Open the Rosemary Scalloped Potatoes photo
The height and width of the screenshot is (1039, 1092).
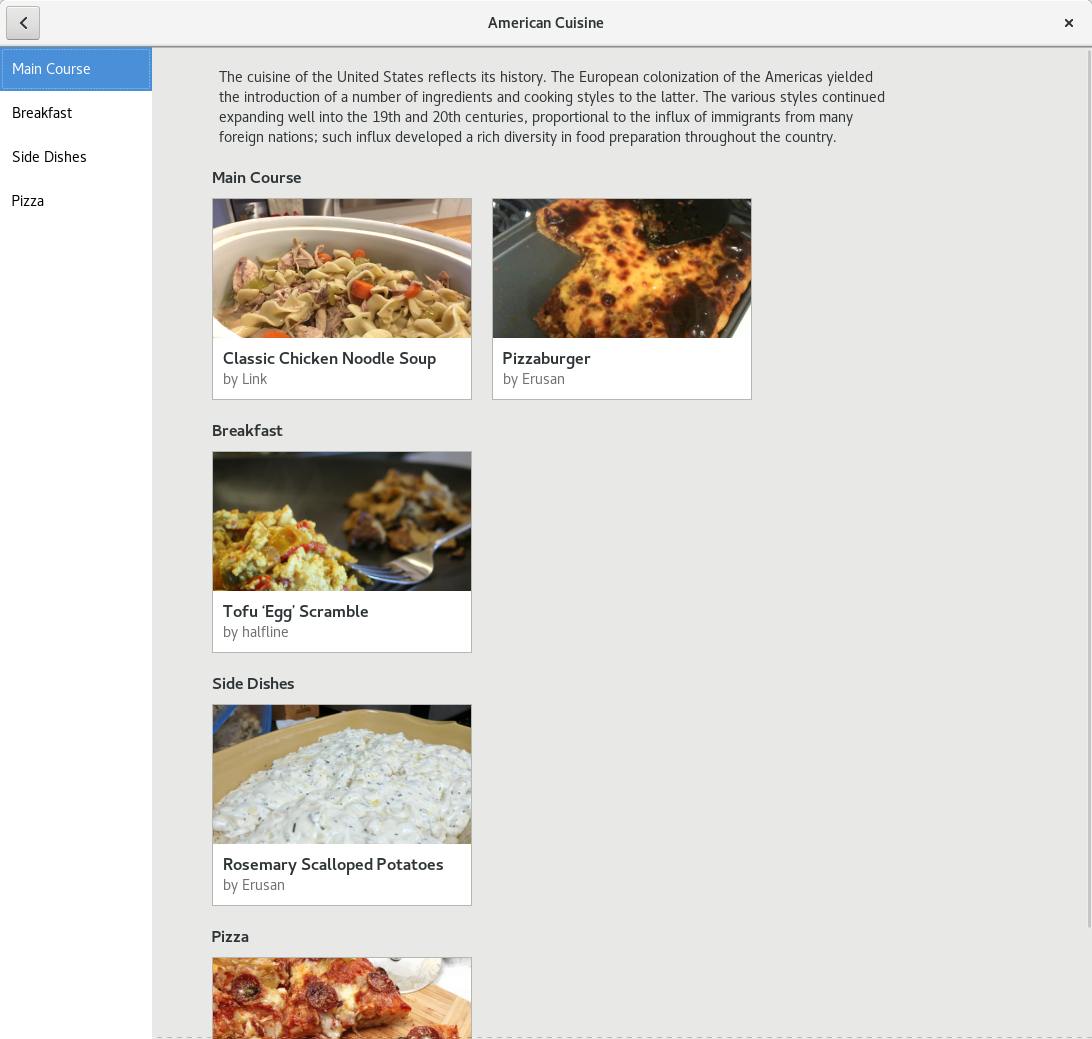(342, 774)
